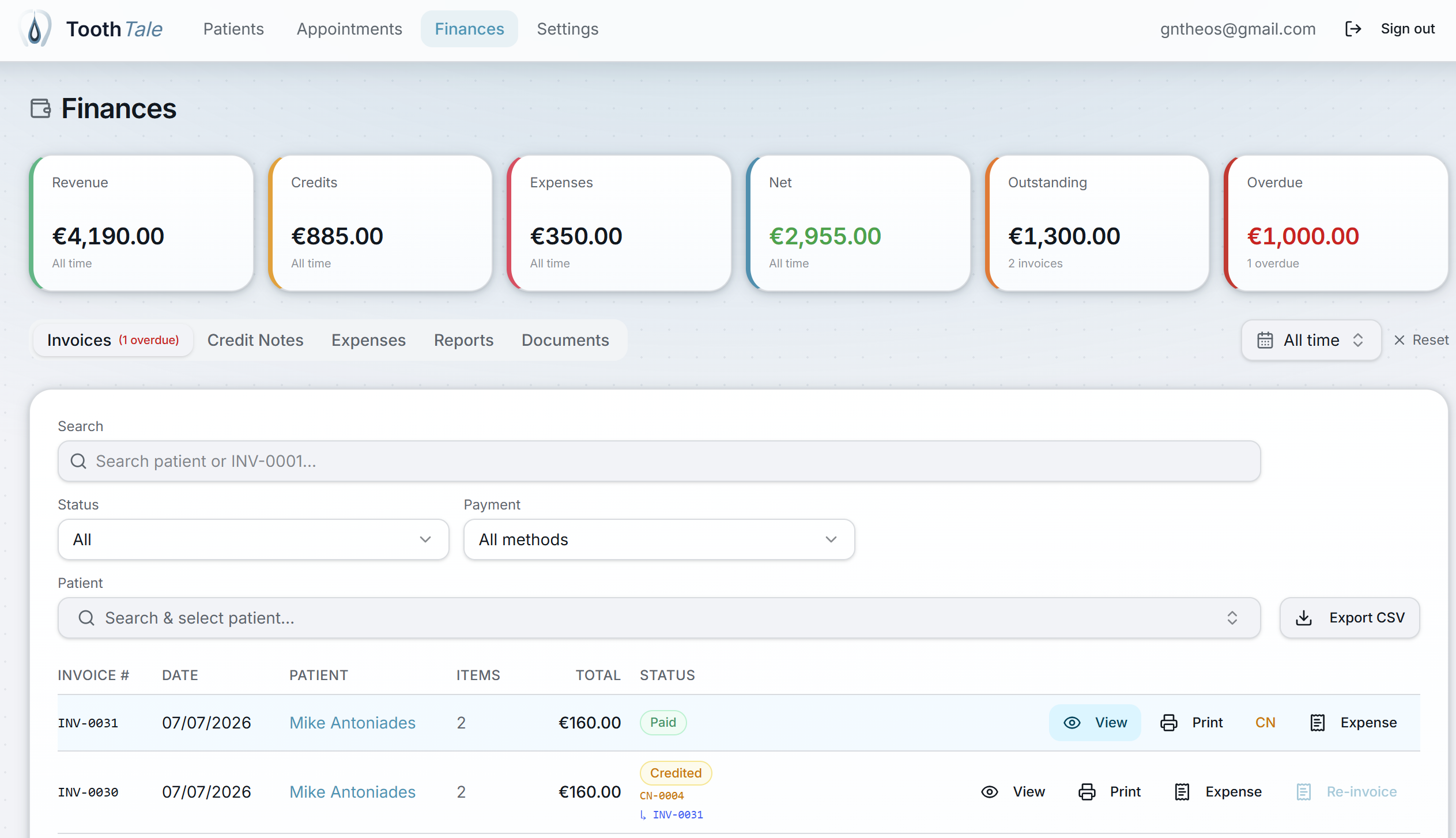Select Finances in top navigation
The height and width of the screenshot is (838, 1456).
click(x=469, y=29)
